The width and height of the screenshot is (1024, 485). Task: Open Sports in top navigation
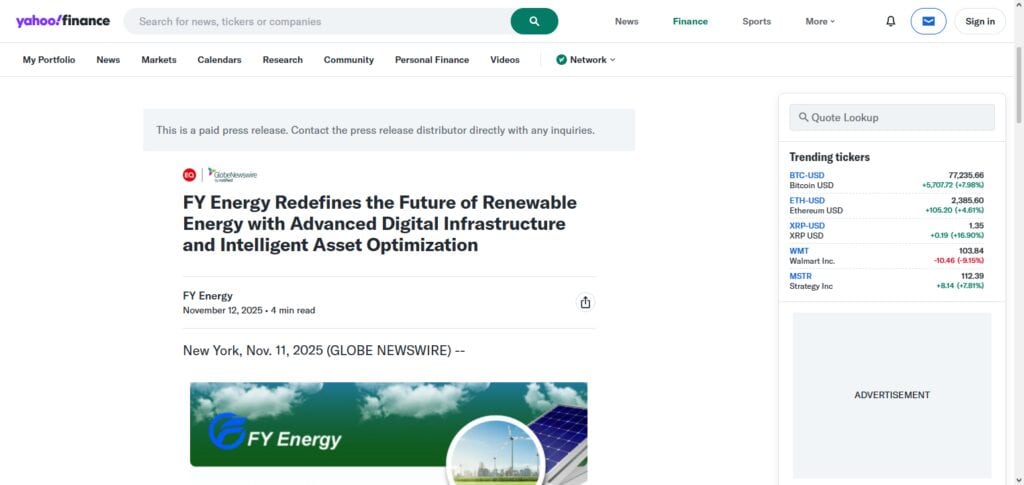coord(756,22)
